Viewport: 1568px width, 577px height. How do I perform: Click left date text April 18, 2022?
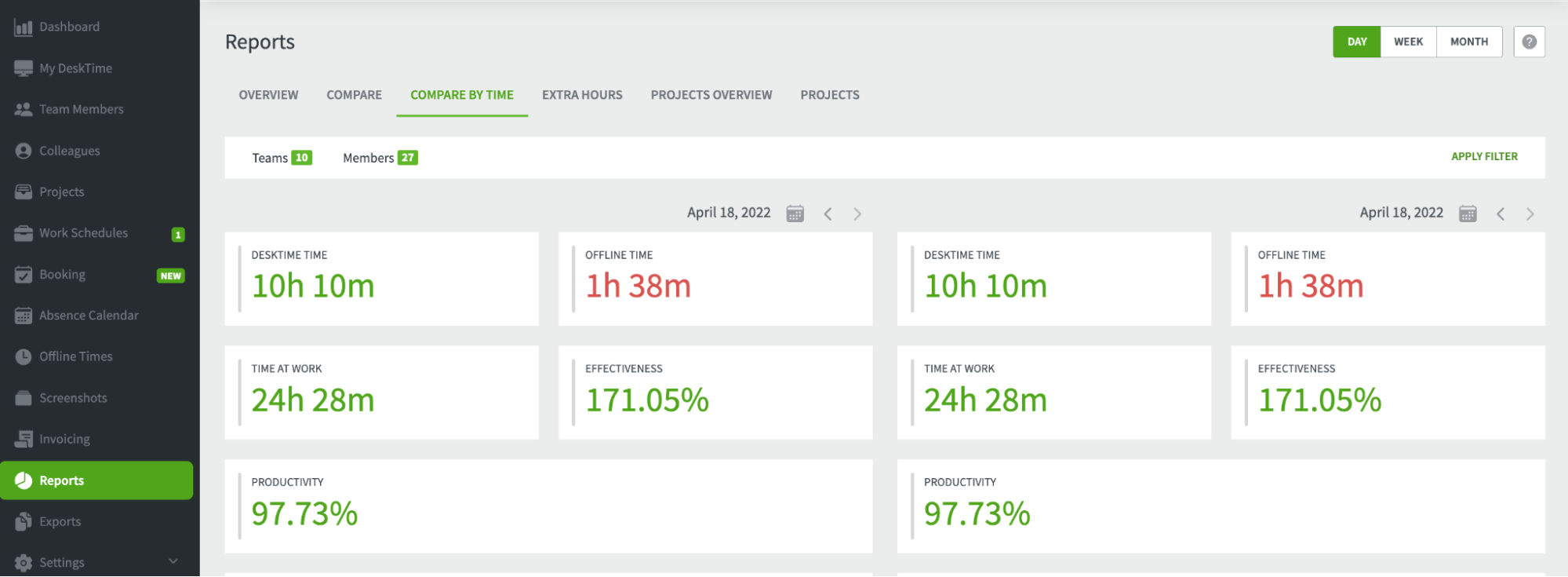(x=729, y=213)
